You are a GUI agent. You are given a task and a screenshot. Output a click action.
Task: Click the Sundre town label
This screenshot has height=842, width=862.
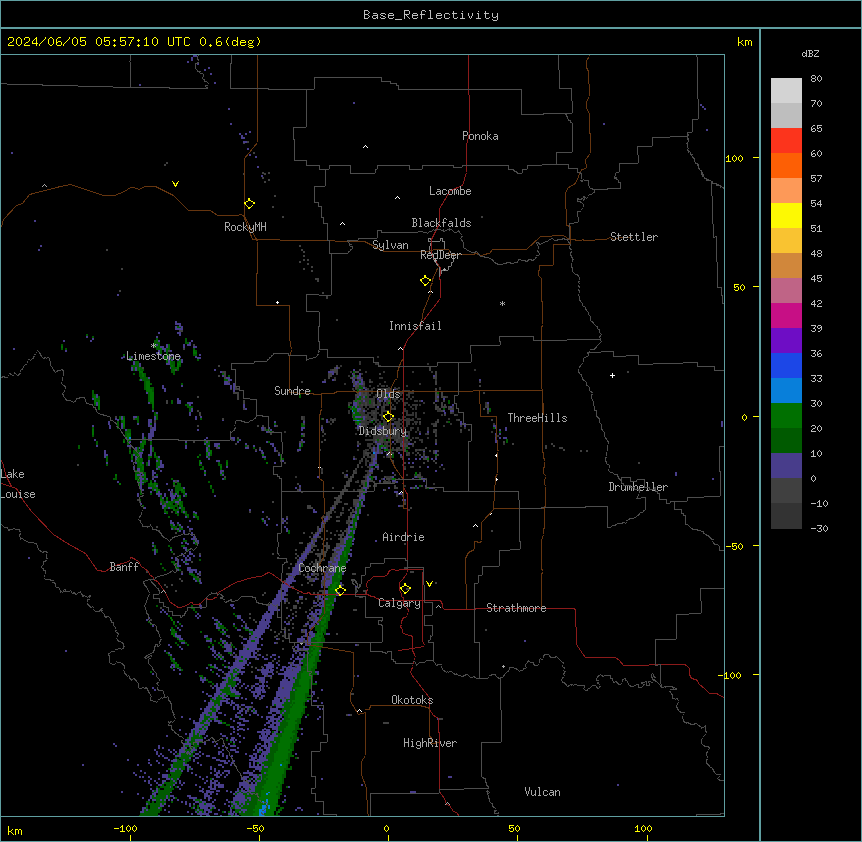292,391
